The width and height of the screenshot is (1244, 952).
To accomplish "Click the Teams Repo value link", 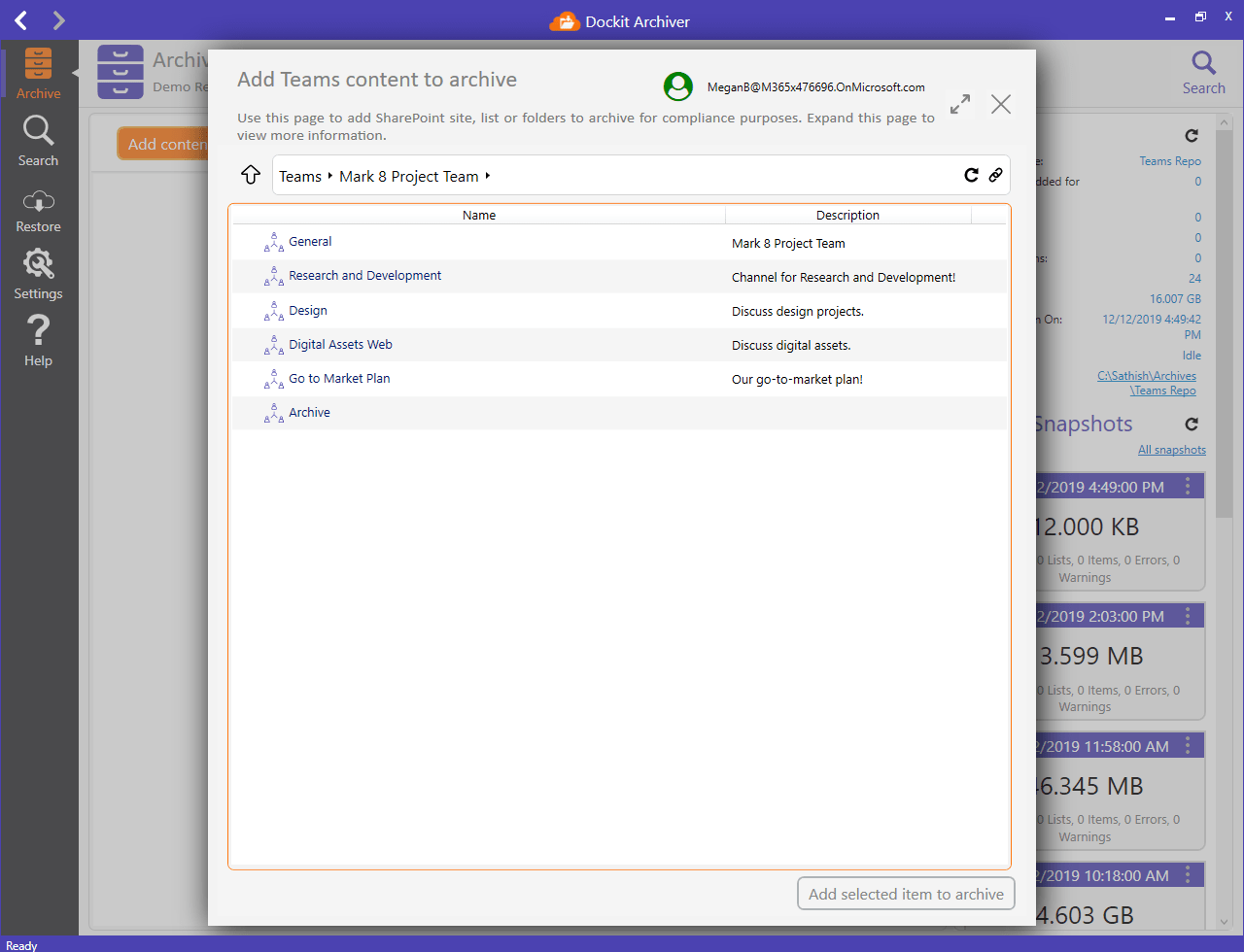I will point(1170,161).
